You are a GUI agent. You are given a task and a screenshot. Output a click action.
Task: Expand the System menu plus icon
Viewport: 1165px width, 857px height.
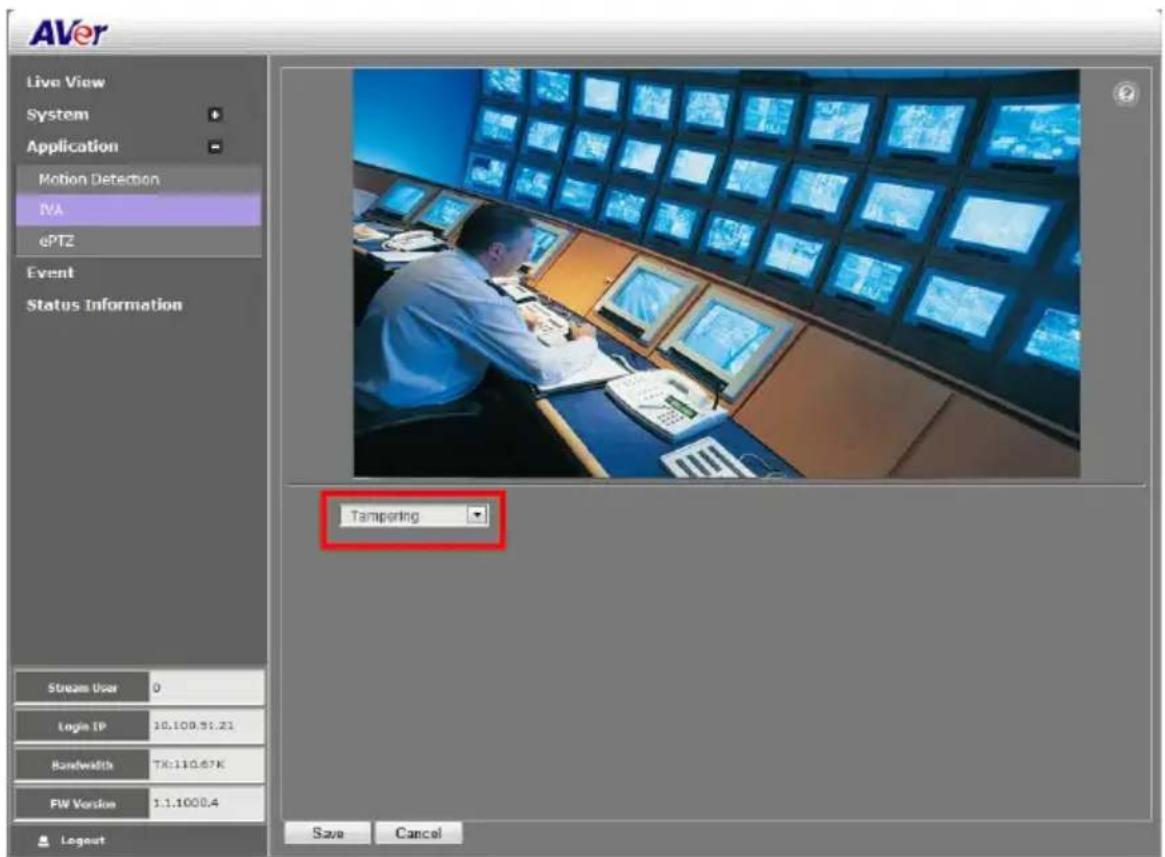(215, 114)
